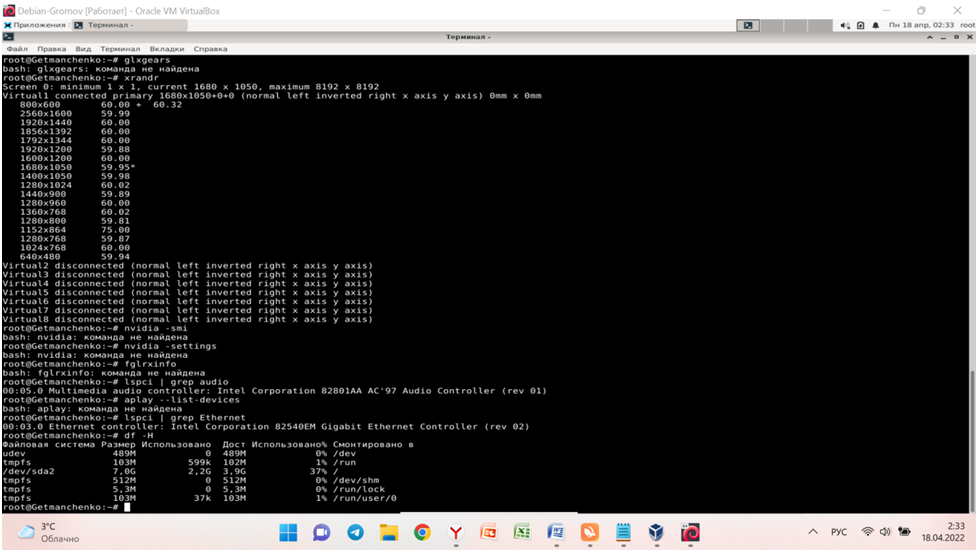Screen dimensions: 978x552
Task: Click the 'xrandr' command line
Action: click(x=80, y=78)
